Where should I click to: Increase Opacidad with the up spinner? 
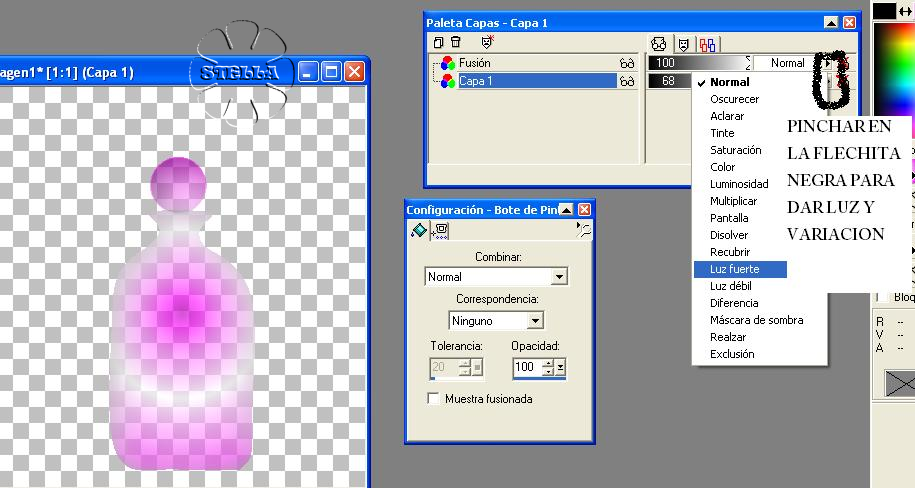(548, 363)
